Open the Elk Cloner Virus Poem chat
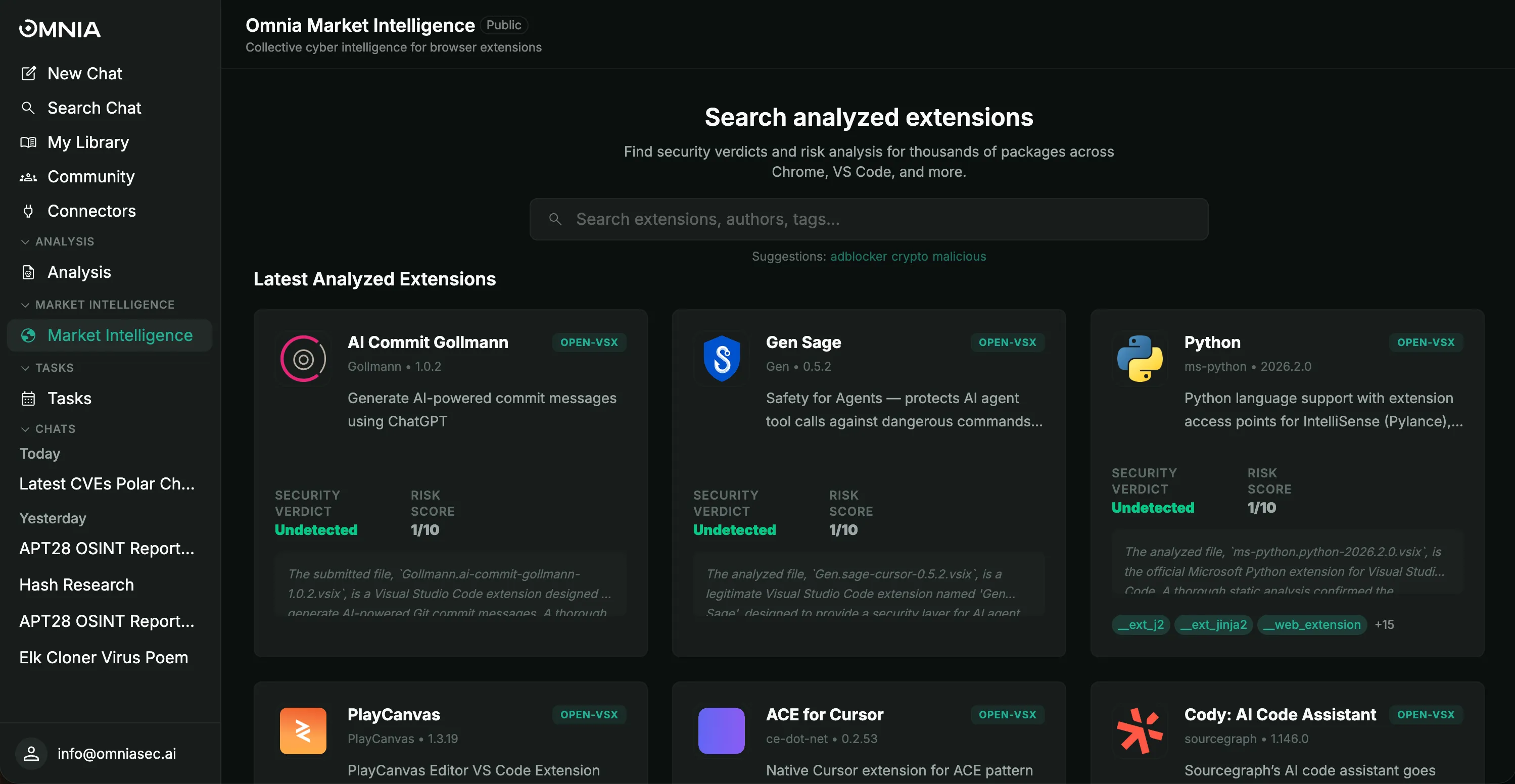 tap(103, 657)
